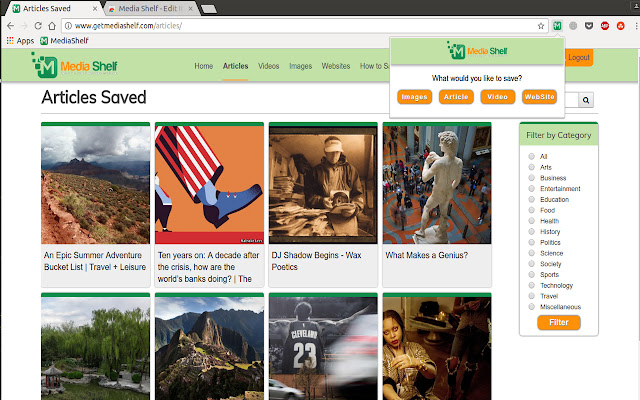This screenshot has height=400, width=640.
Task: Select the Sports category radio
Action: [531, 274]
